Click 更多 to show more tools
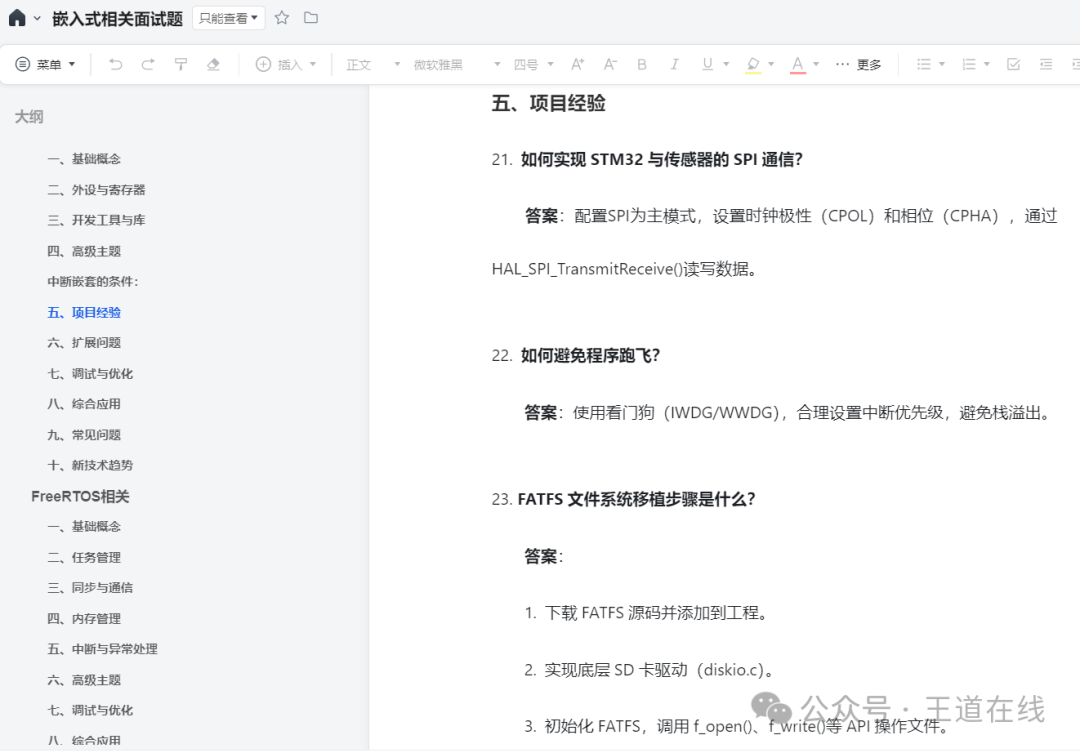The image size is (1080, 753). click(x=859, y=64)
